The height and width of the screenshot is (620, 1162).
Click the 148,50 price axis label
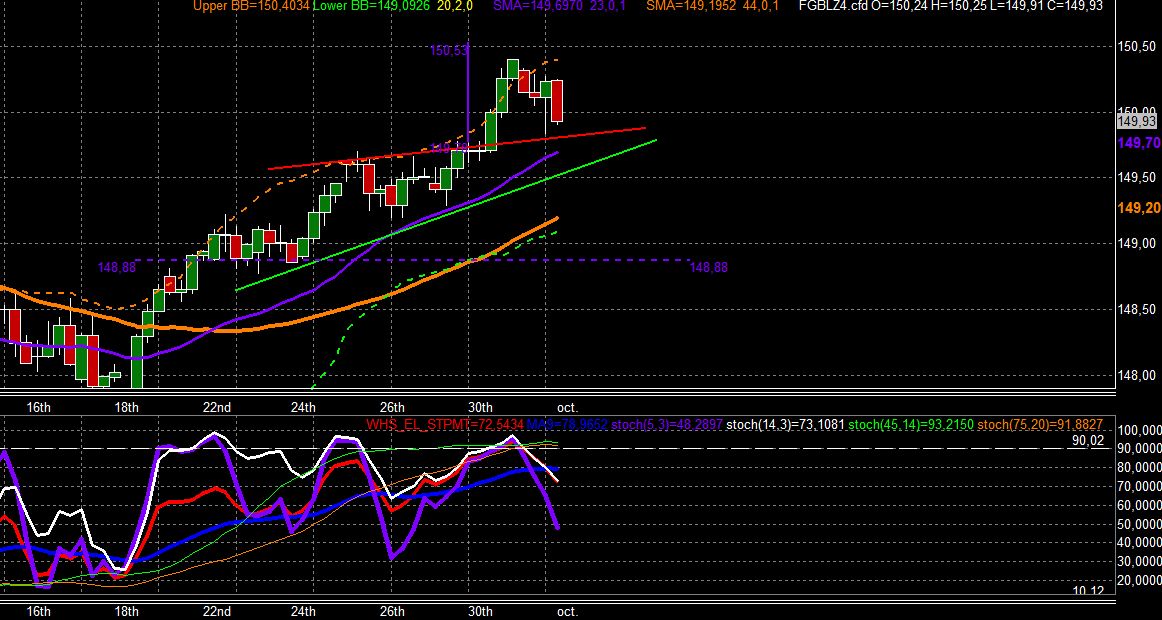(1136, 309)
